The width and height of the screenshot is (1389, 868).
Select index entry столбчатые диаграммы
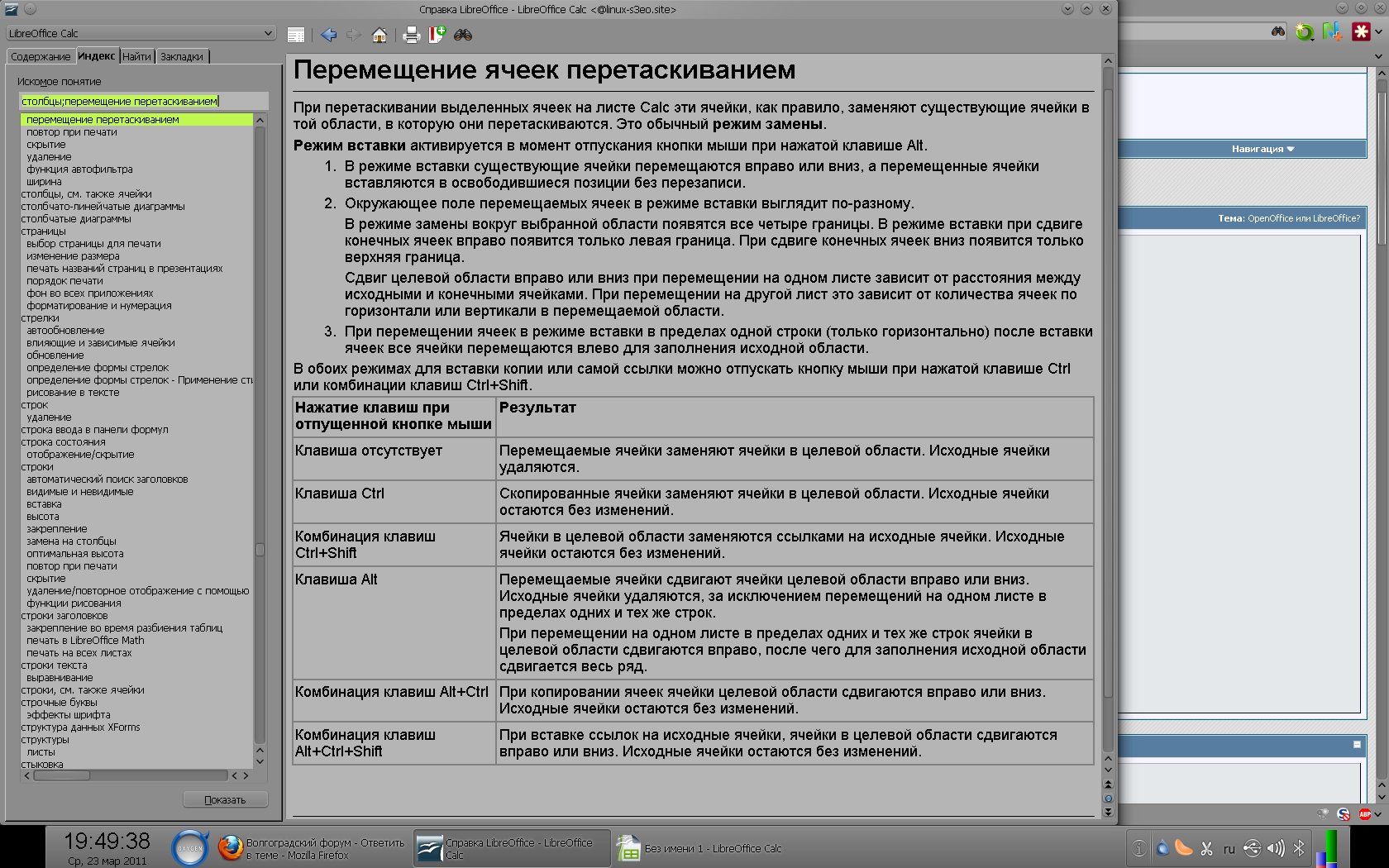click(x=76, y=218)
